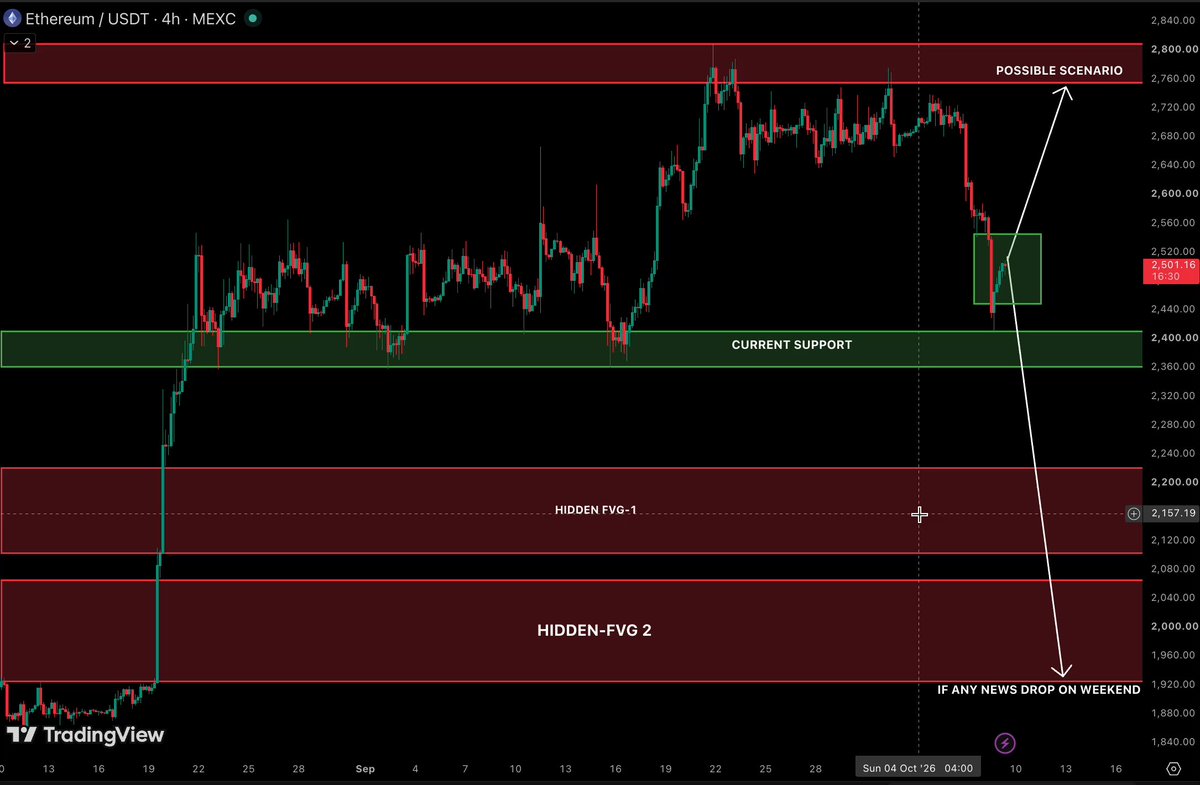Image resolution: width=1200 pixels, height=785 pixels.
Task: Click the plus icon beside 2,157.19
Action: pyautogui.click(x=1134, y=514)
